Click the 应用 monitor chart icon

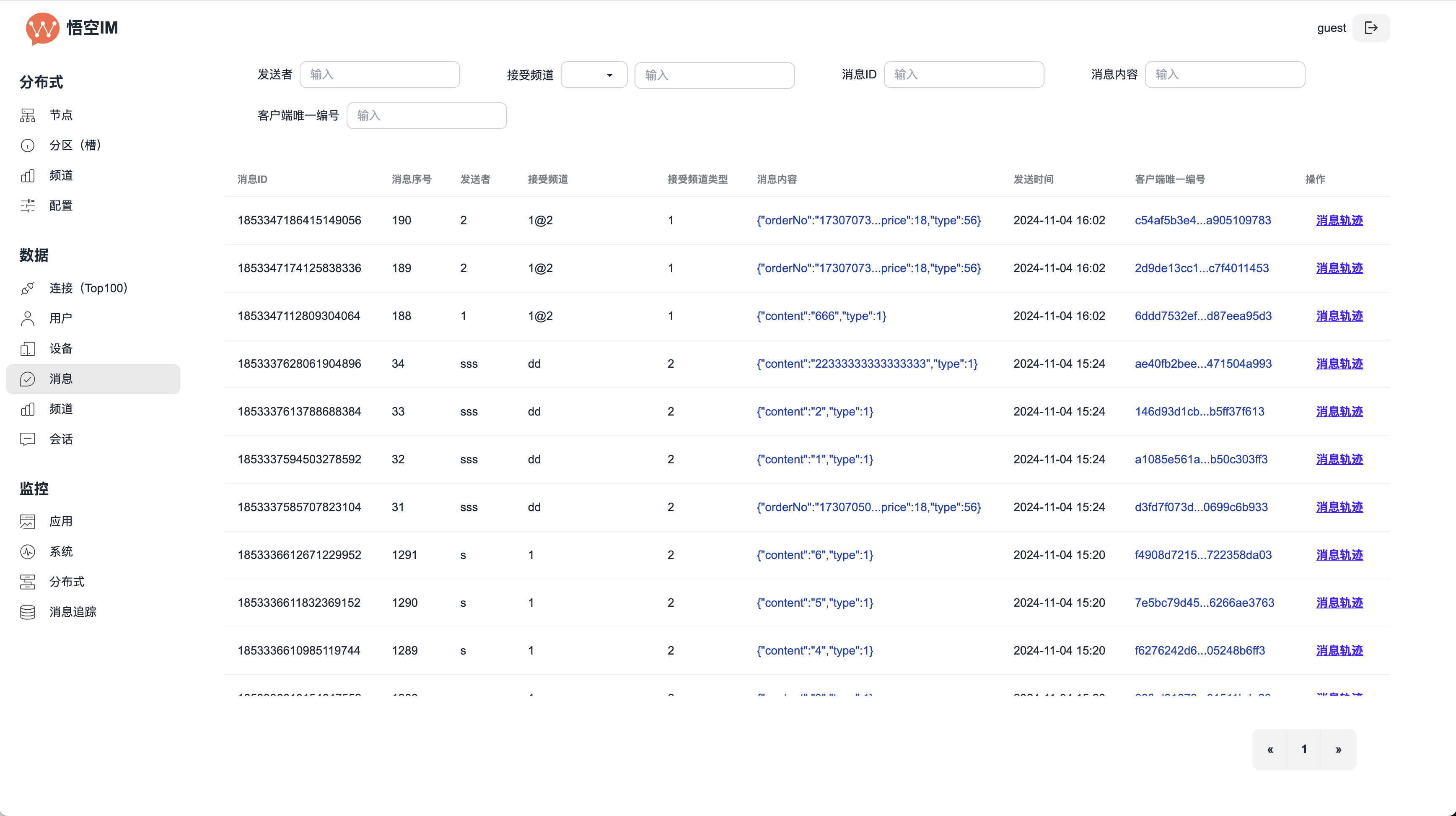(28, 521)
